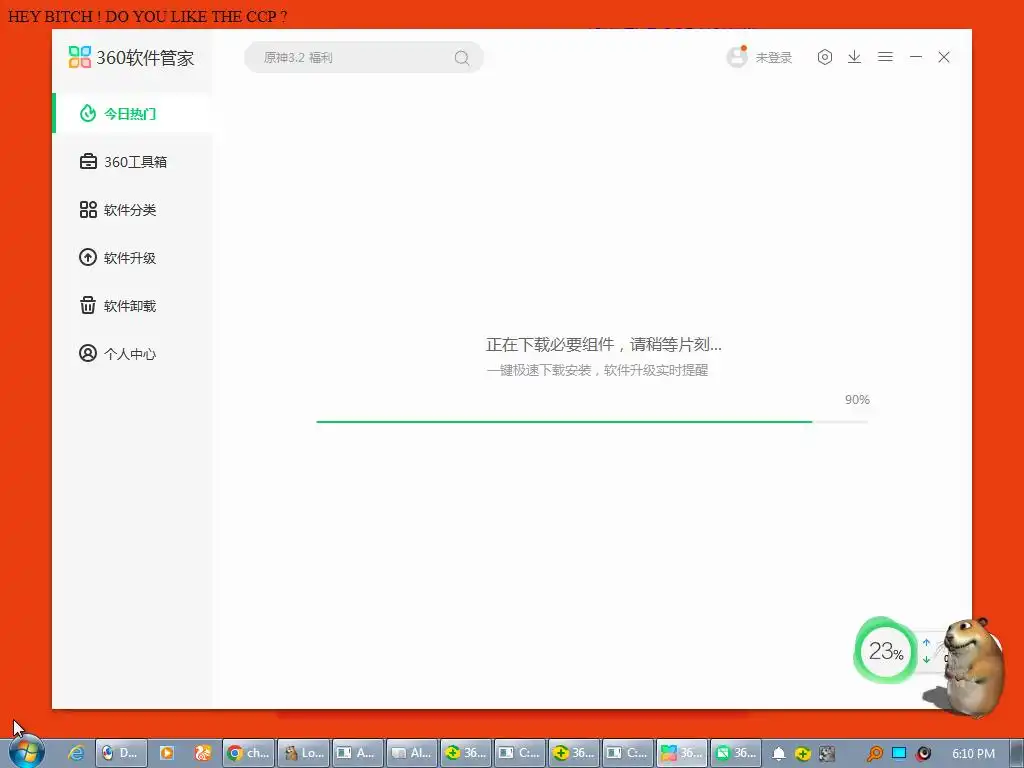
Task: Click the gray checkered tray icon
Action: [827, 754]
